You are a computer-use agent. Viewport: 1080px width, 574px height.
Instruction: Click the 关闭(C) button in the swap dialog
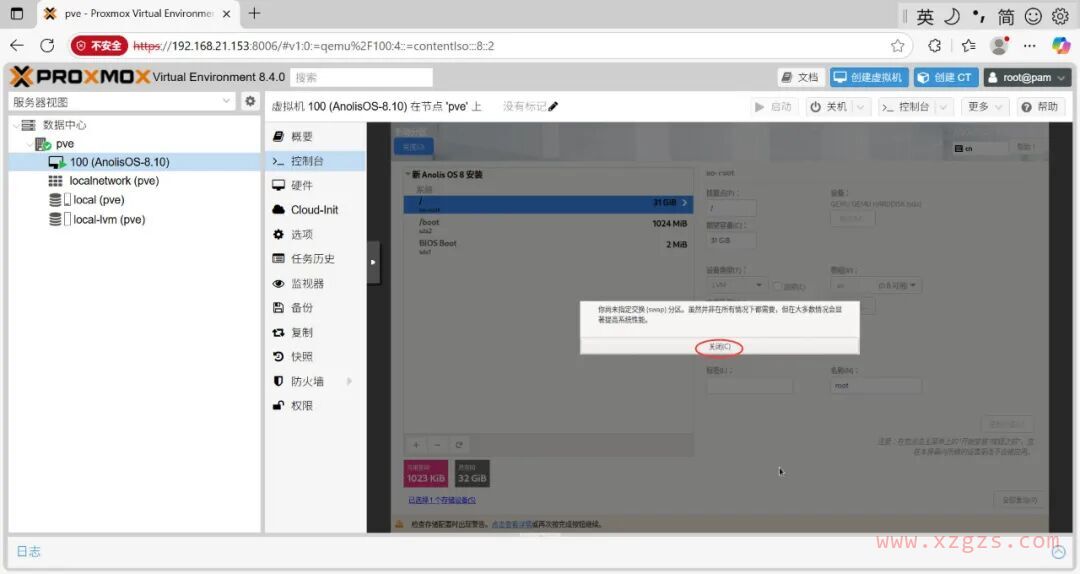tap(719, 346)
